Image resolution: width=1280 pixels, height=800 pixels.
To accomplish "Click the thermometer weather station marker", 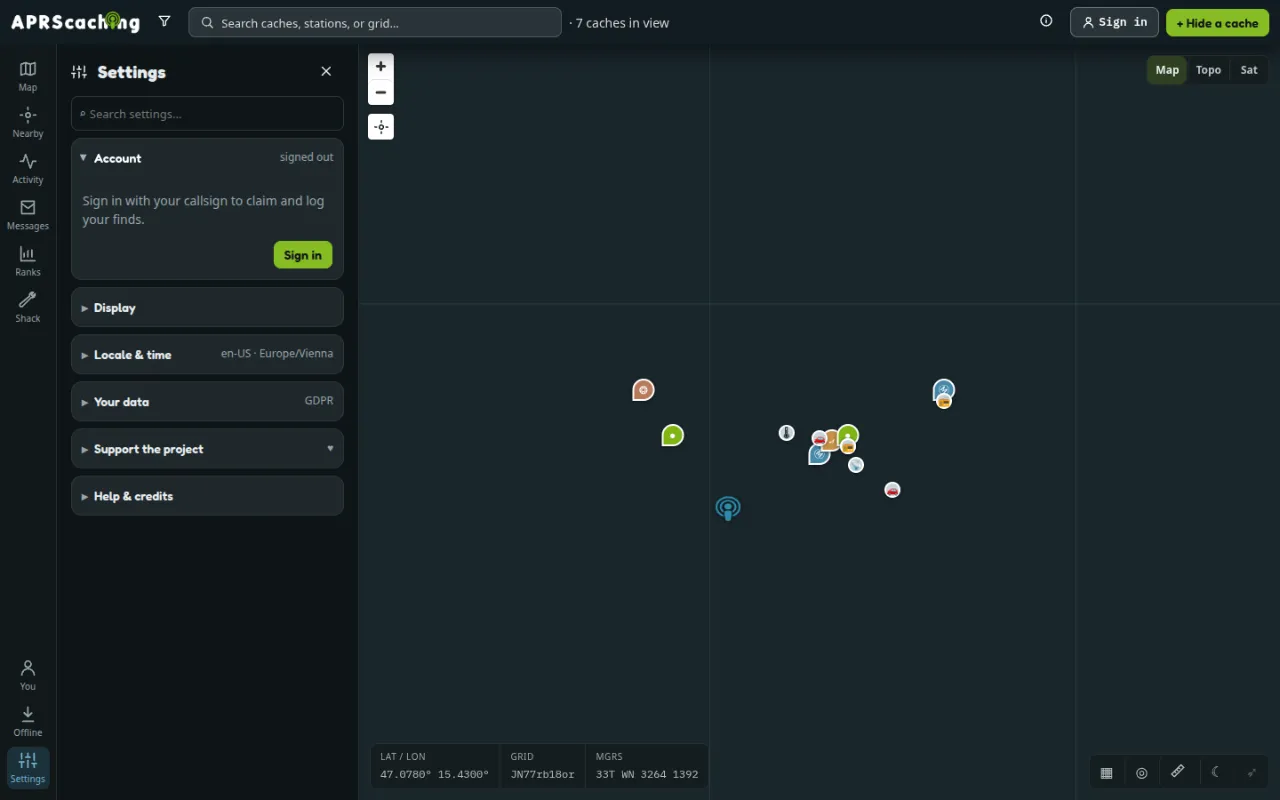I will pyautogui.click(x=787, y=433).
